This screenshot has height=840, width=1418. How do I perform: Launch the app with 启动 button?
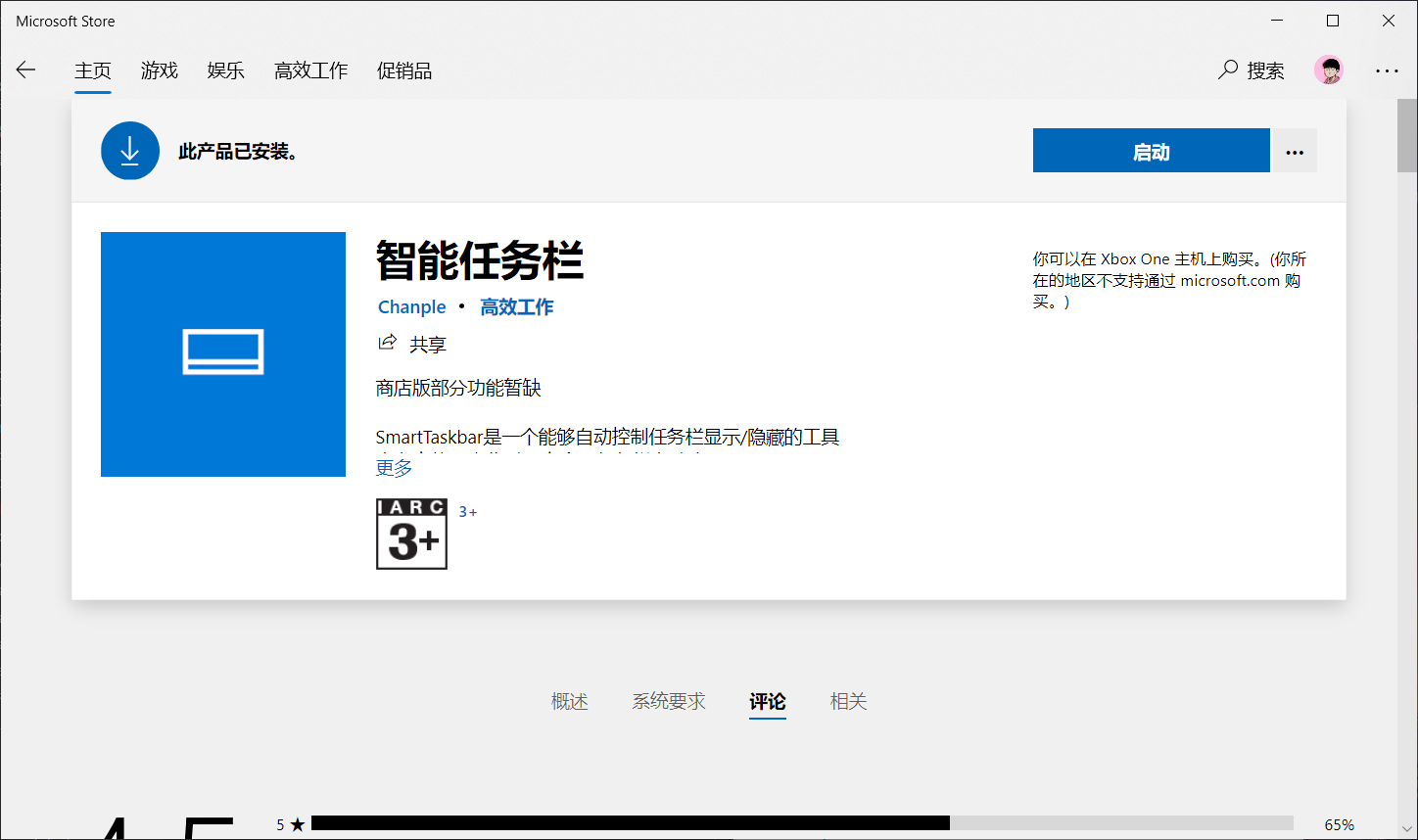tap(1152, 151)
